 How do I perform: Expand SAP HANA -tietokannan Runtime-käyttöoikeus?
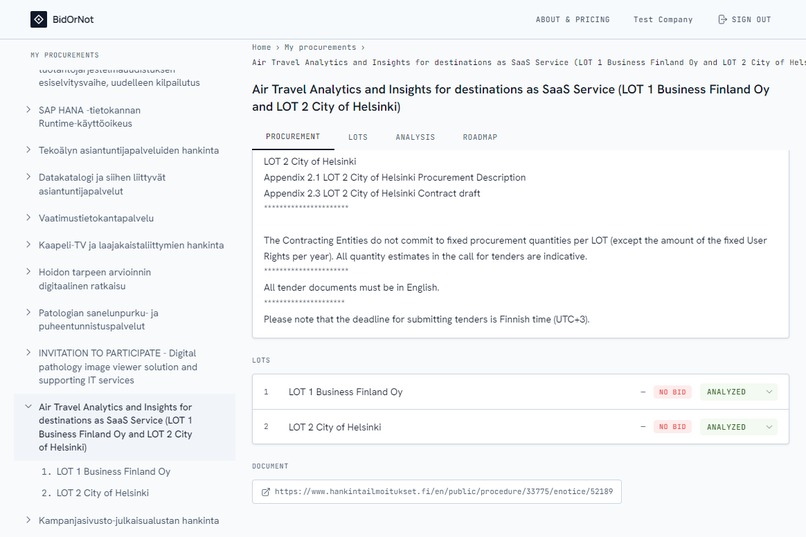pos(28,109)
